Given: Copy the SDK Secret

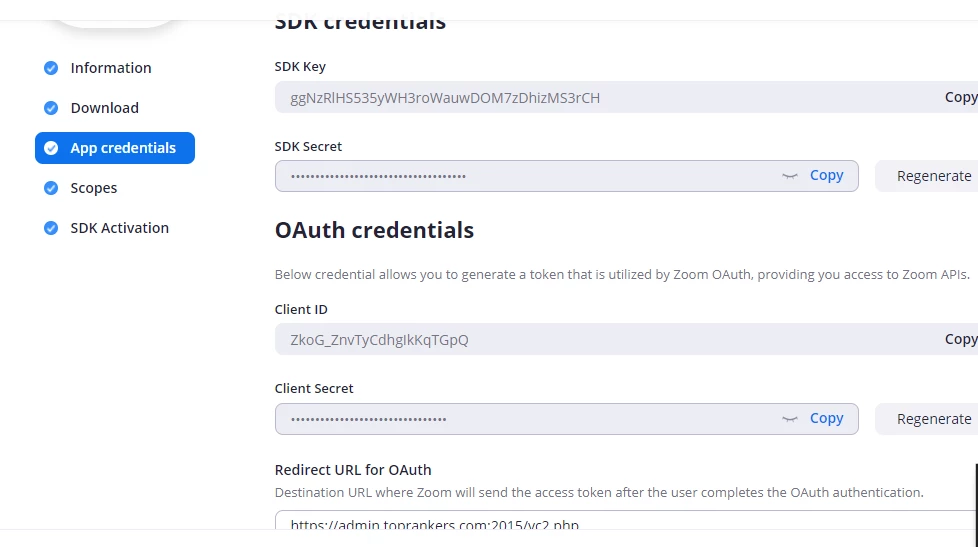Looking at the screenshot, I should pyautogui.click(x=826, y=175).
